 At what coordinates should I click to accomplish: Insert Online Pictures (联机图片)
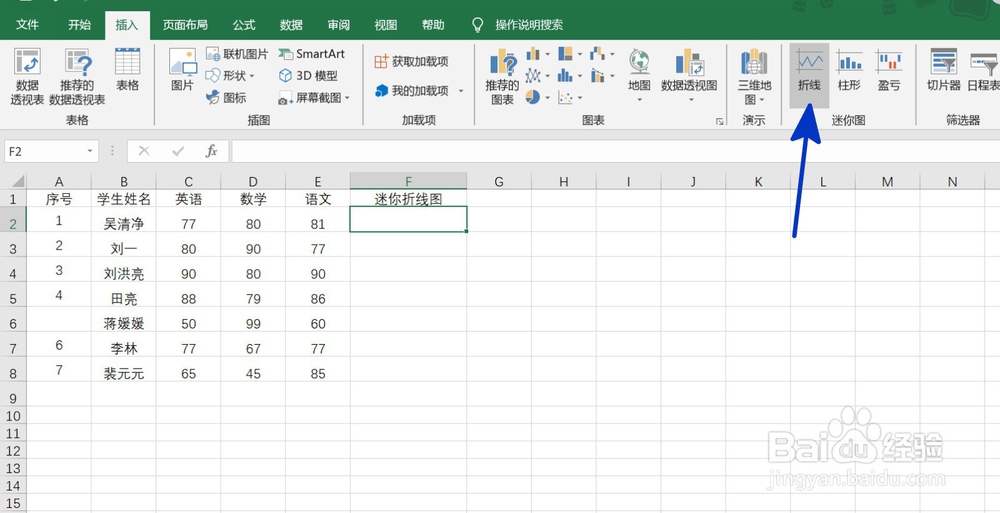pos(237,54)
